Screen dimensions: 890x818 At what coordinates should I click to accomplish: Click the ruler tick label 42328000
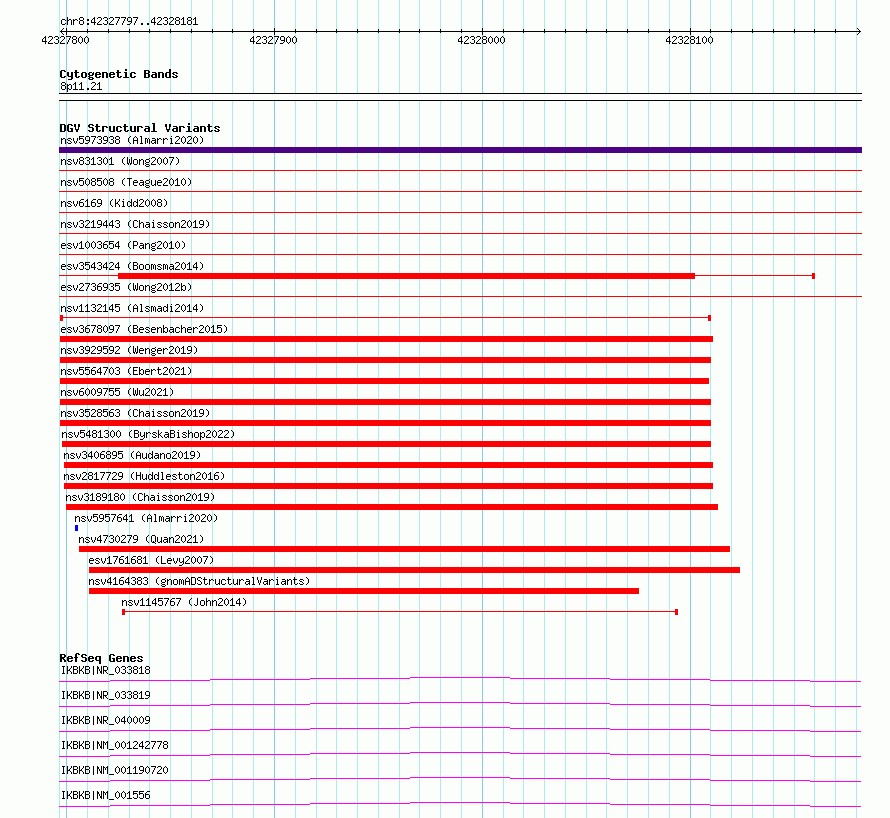click(x=481, y=40)
